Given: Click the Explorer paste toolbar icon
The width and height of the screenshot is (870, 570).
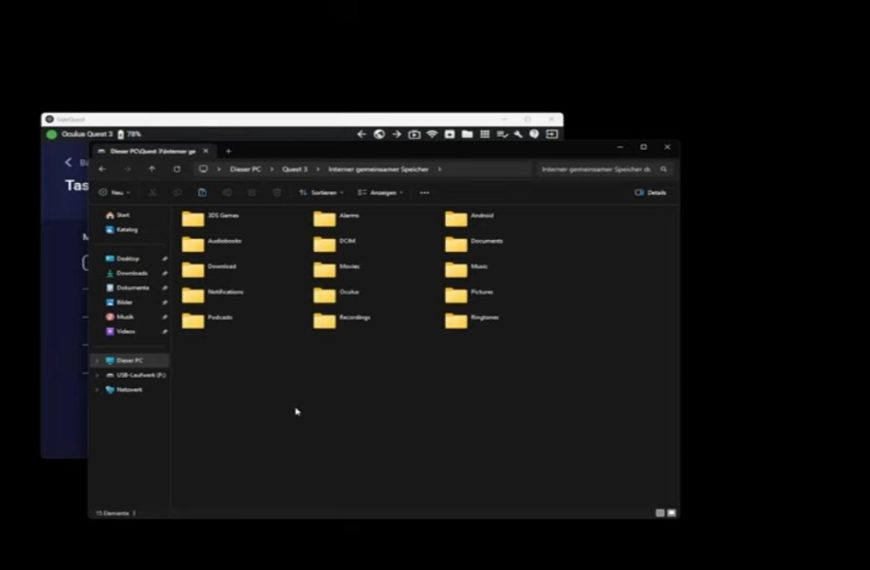Looking at the screenshot, I should 202,193.
